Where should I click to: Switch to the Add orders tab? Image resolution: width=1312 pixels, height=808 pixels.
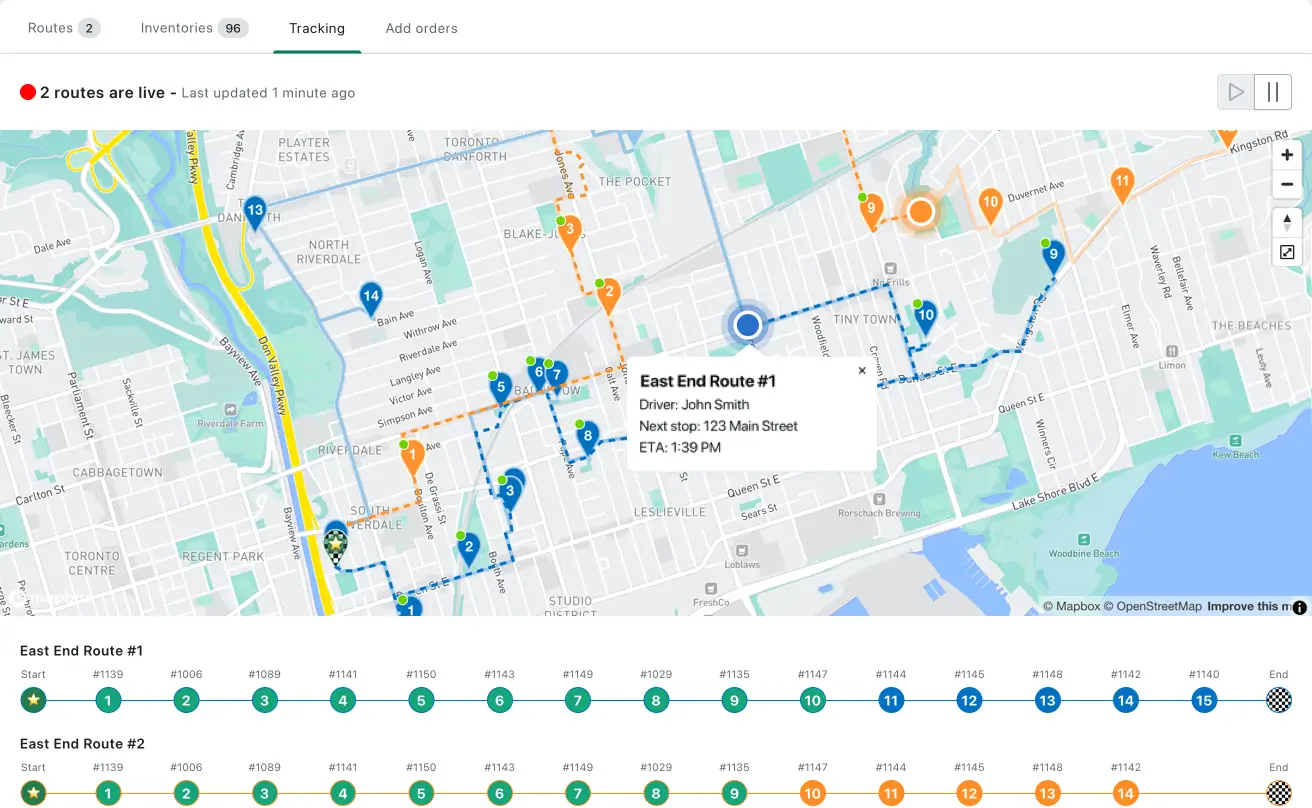pos(421,28)
